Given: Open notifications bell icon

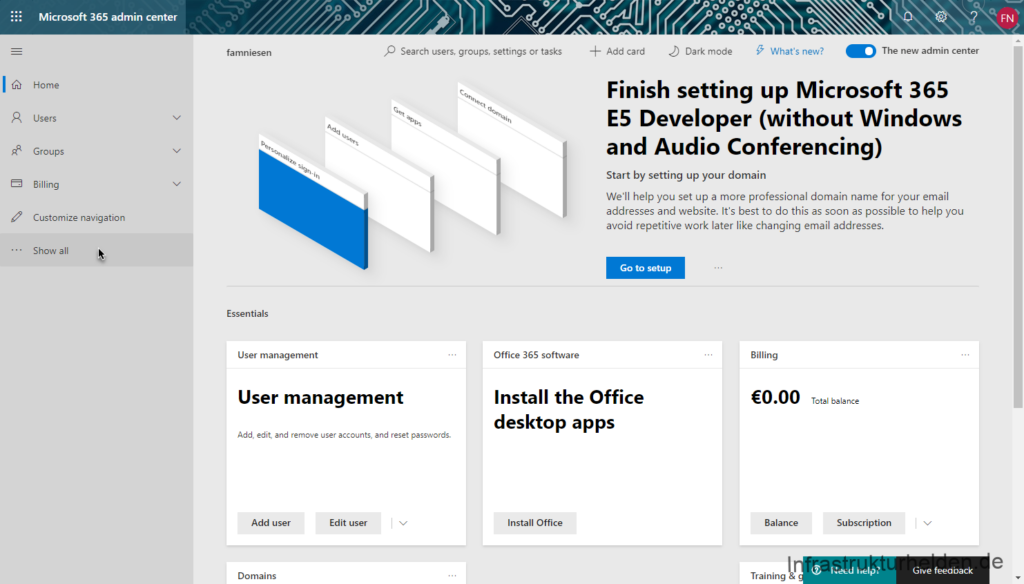Looking at the screenshot, I should [x=908, y=17].
